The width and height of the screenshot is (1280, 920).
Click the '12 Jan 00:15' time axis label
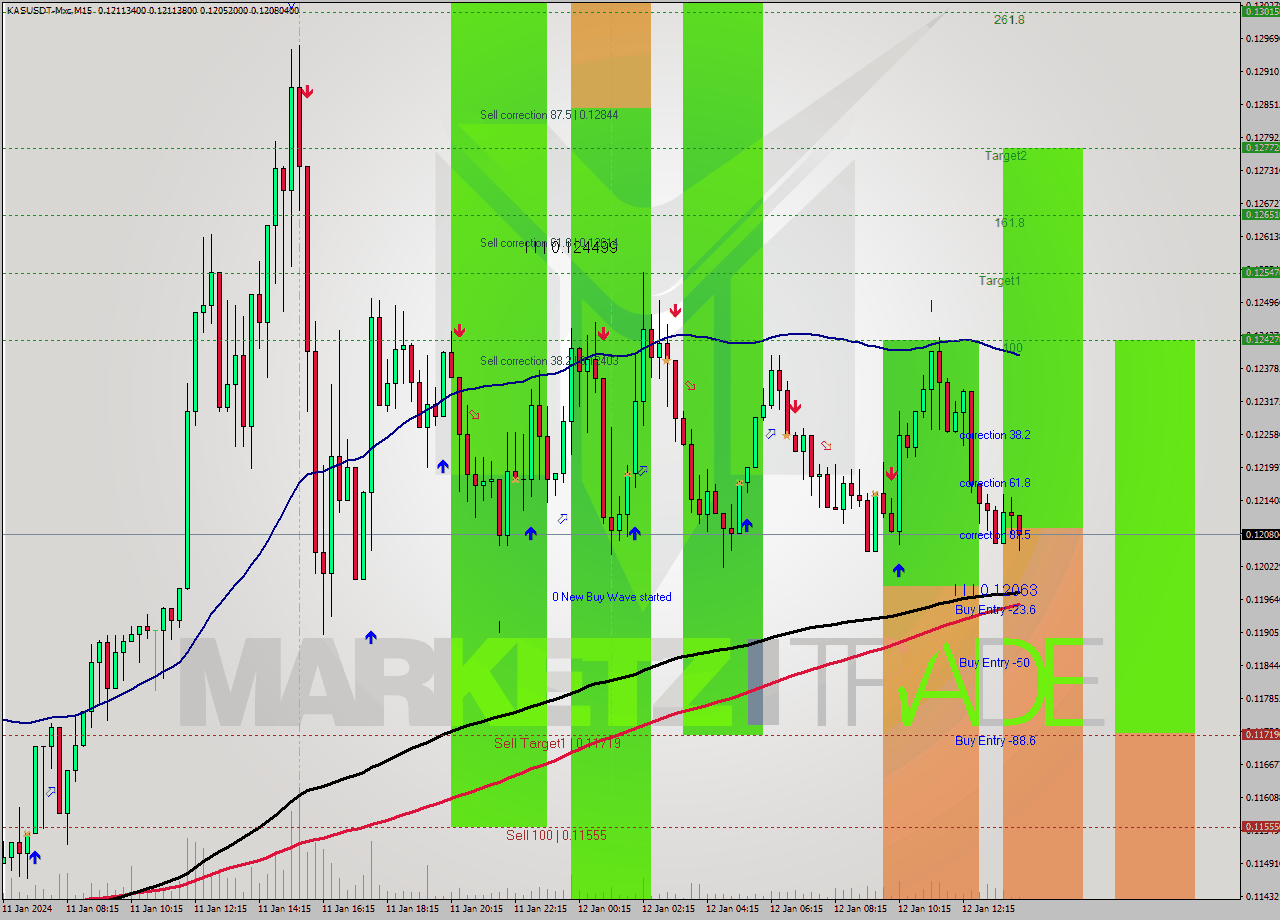pos(604,910)
